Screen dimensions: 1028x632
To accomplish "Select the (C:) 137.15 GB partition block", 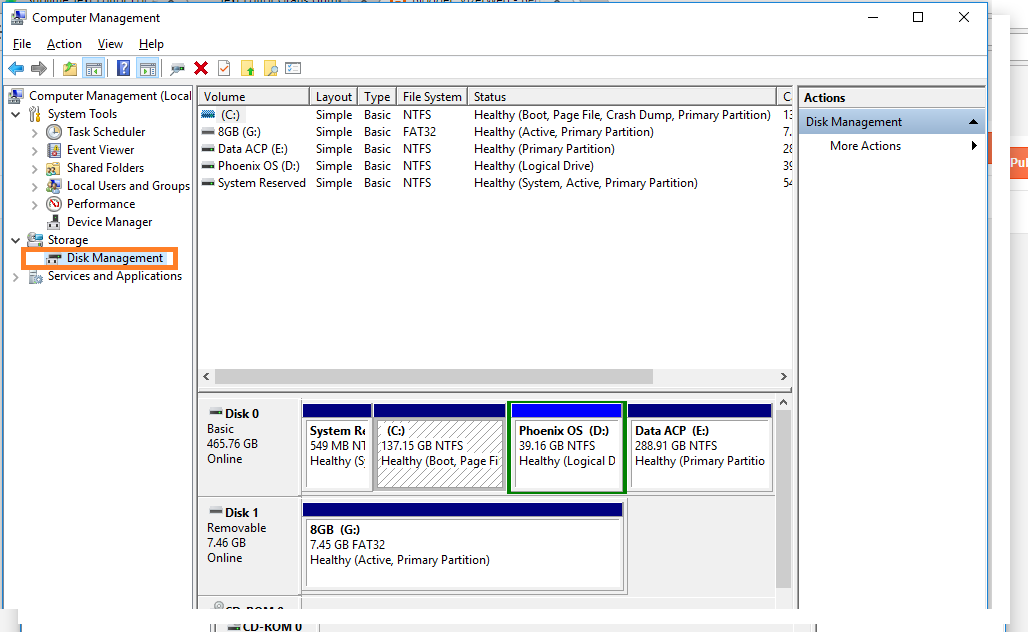I will pos(439,447).
